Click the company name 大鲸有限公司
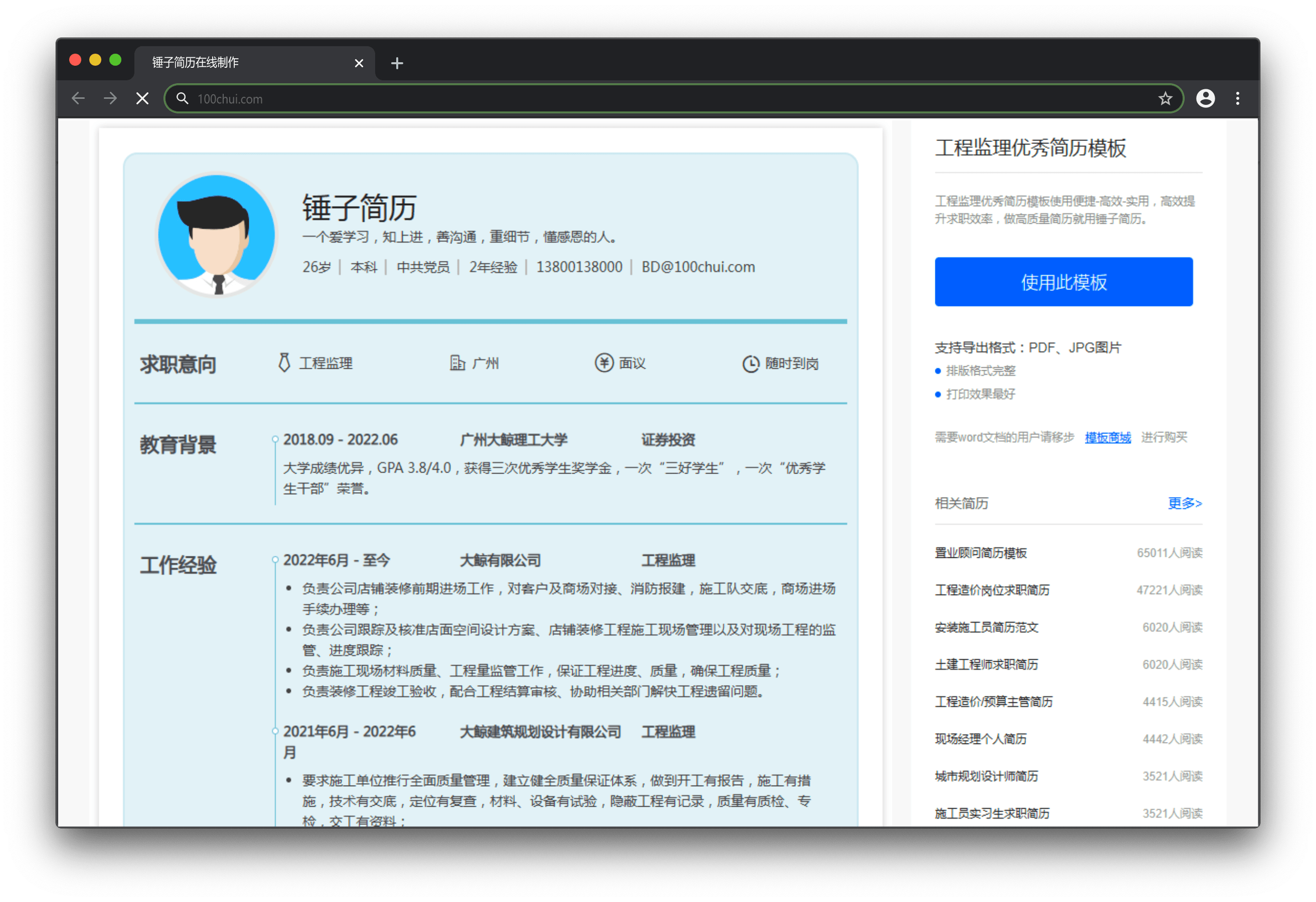The height and width of the screenshot is (902, 1316). [500, 560]
